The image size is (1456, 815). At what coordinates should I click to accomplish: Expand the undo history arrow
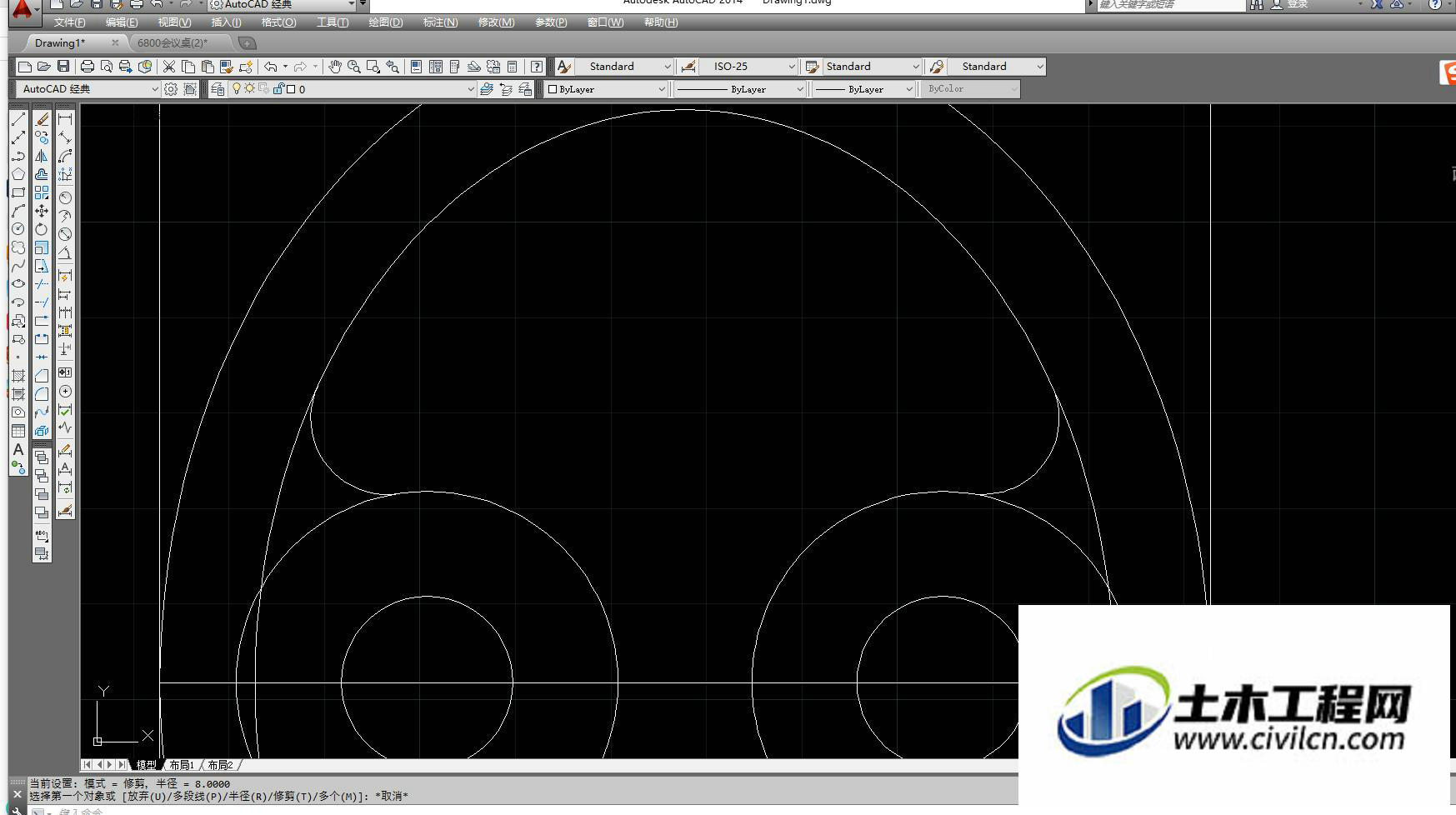[285, 67]
